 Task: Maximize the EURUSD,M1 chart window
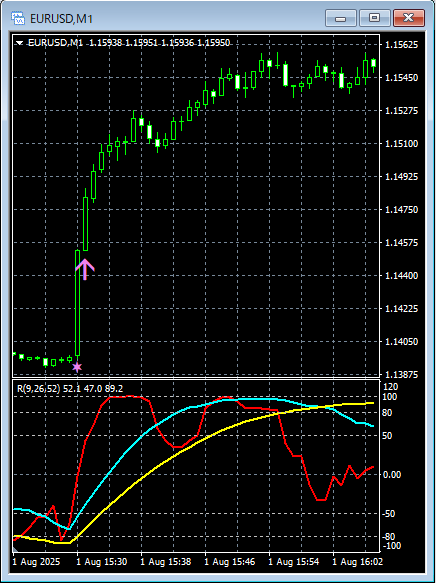[375, 18]
